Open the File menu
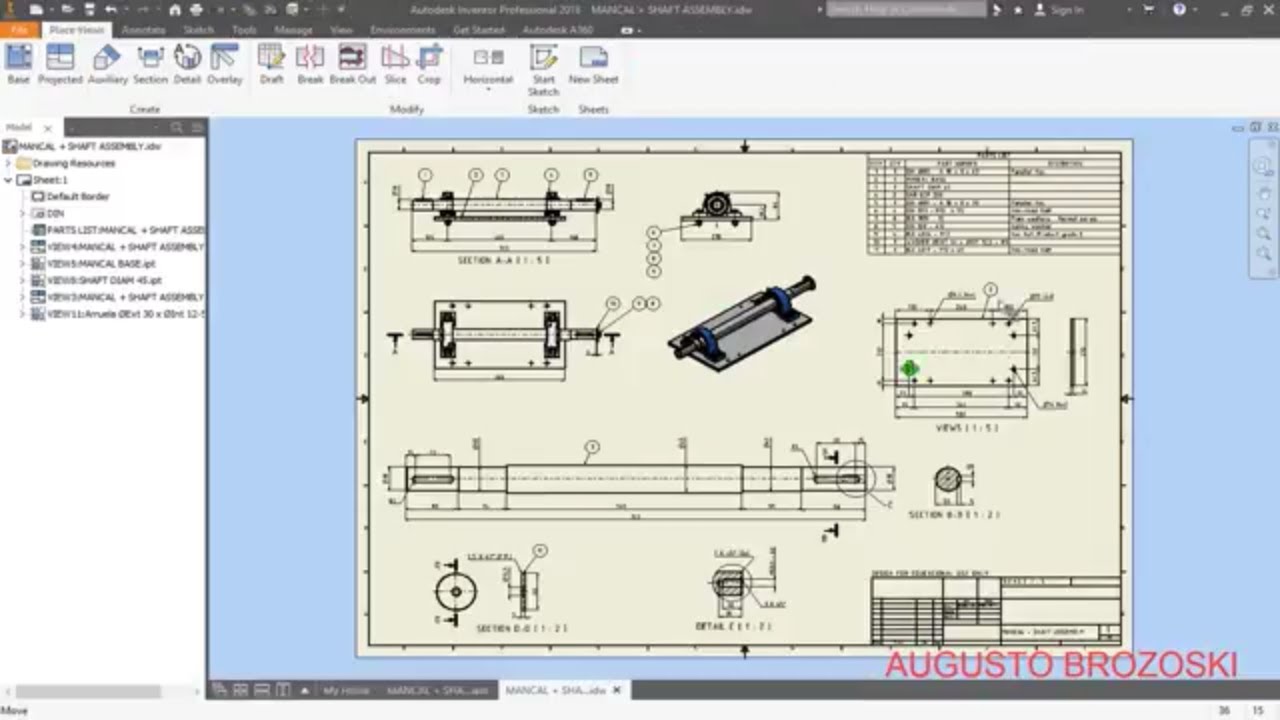Image resolution: width=1280 pixels, height=720 pixels. click(x=19, y=30)
